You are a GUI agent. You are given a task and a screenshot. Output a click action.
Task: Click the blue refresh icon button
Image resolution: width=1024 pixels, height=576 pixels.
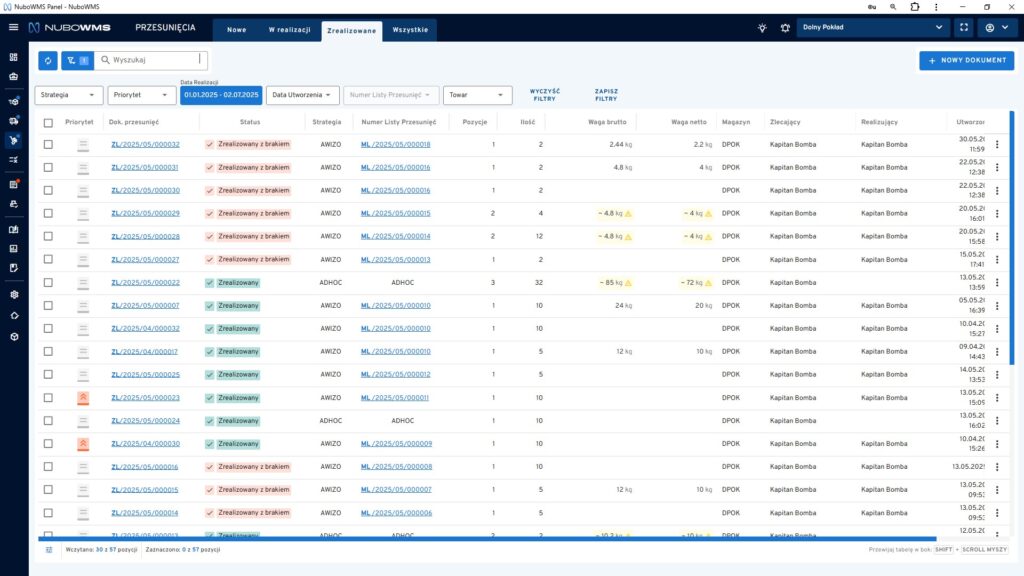click(x=48, y=60)
